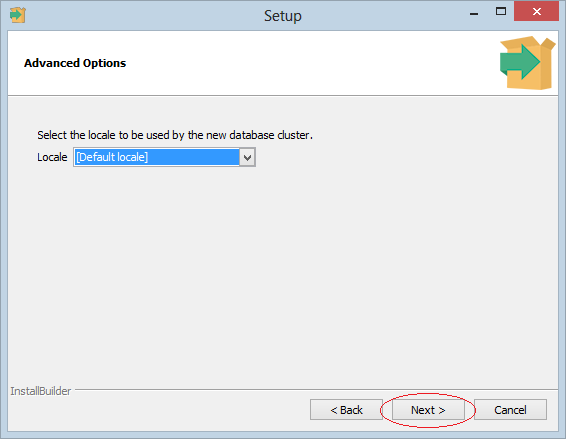The image size is (566, 439).
Task: Select the [Default locale] combo box field
Action: [164, 157]
